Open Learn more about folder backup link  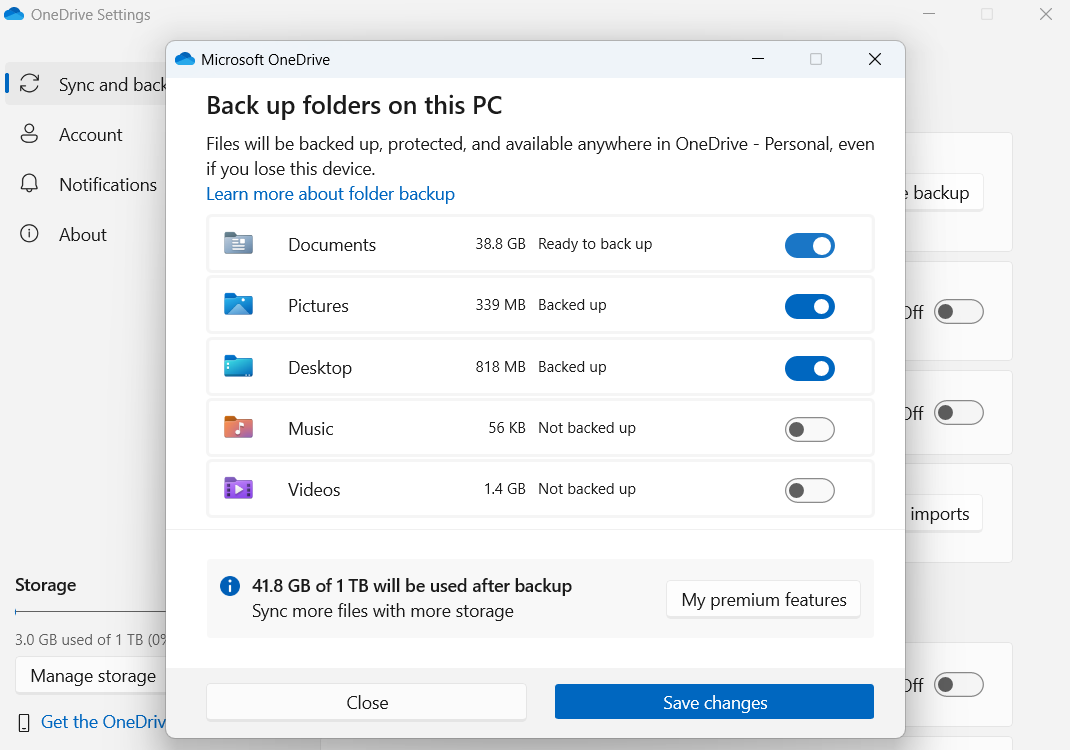coord(330,194)
